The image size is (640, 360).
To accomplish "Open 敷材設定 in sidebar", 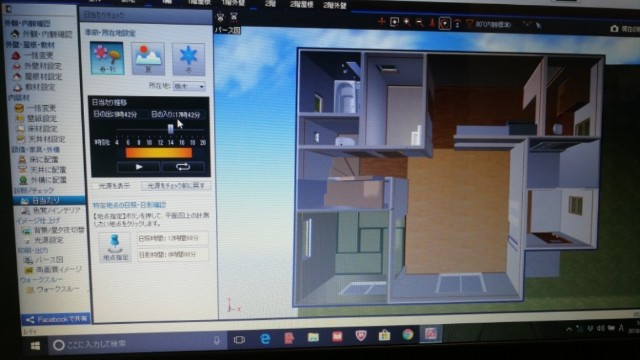I will [34, 87].
